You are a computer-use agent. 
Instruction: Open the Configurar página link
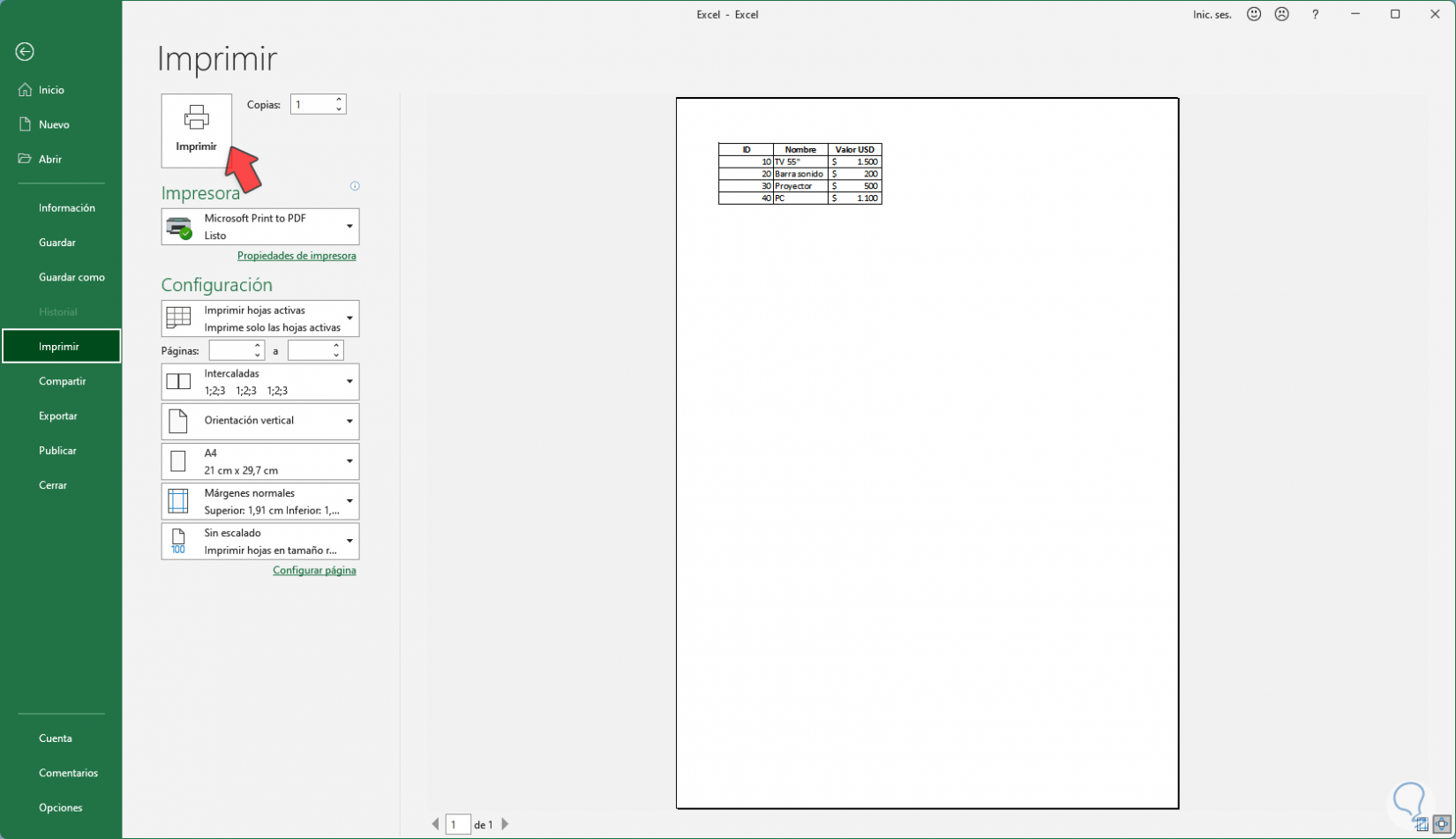pyautogui.click(x=314, y=571)
